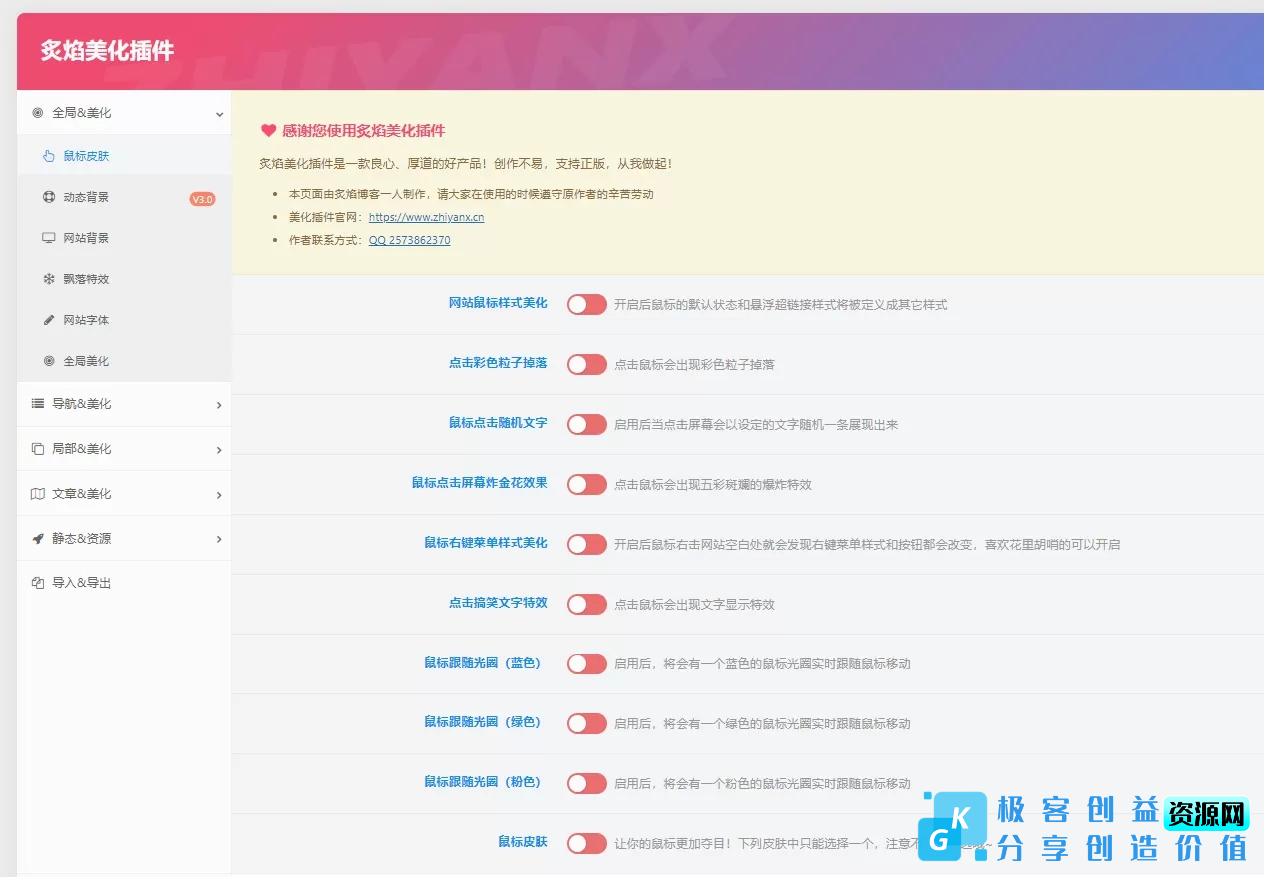Click the monitor icon beside 网站背景

48,238
